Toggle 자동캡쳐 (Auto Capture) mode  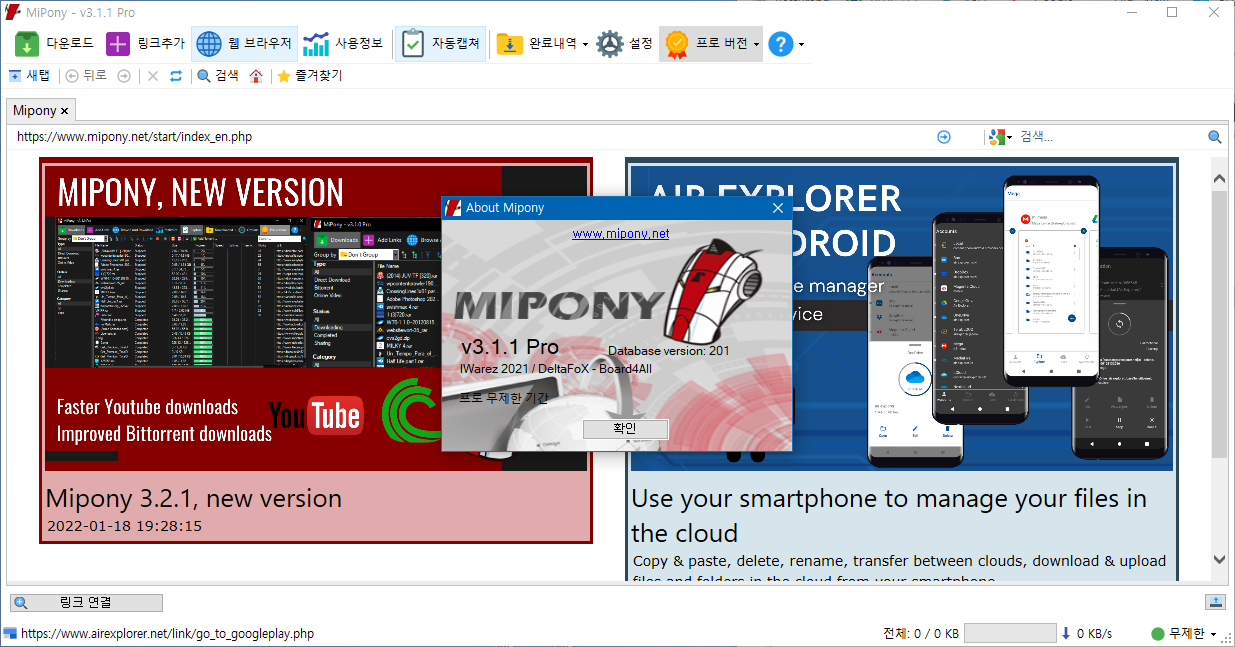click(x=440, y=44)
